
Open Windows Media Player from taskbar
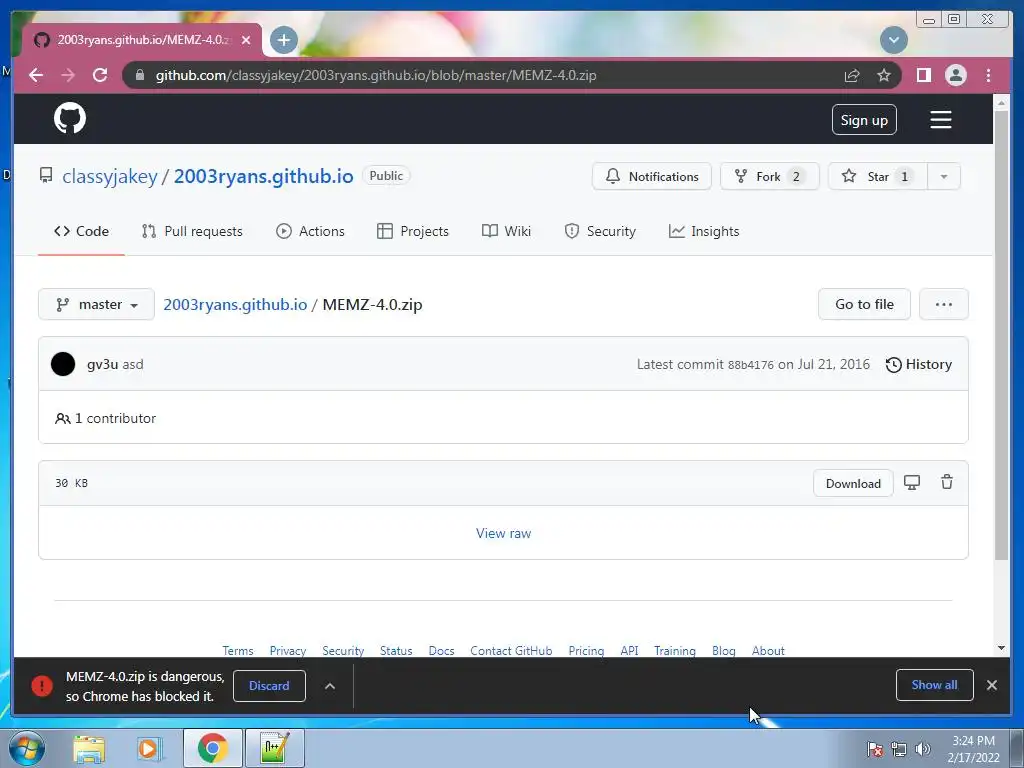149,748
